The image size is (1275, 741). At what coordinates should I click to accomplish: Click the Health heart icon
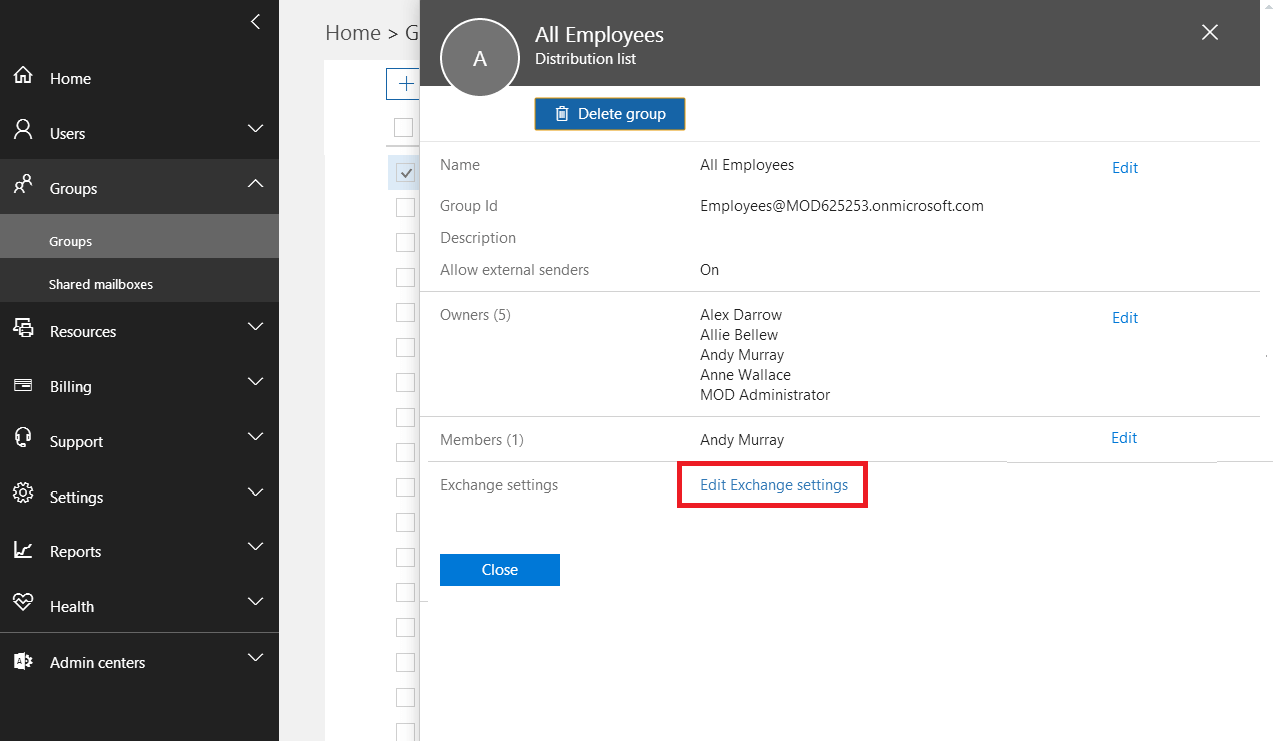pos(22,605)
